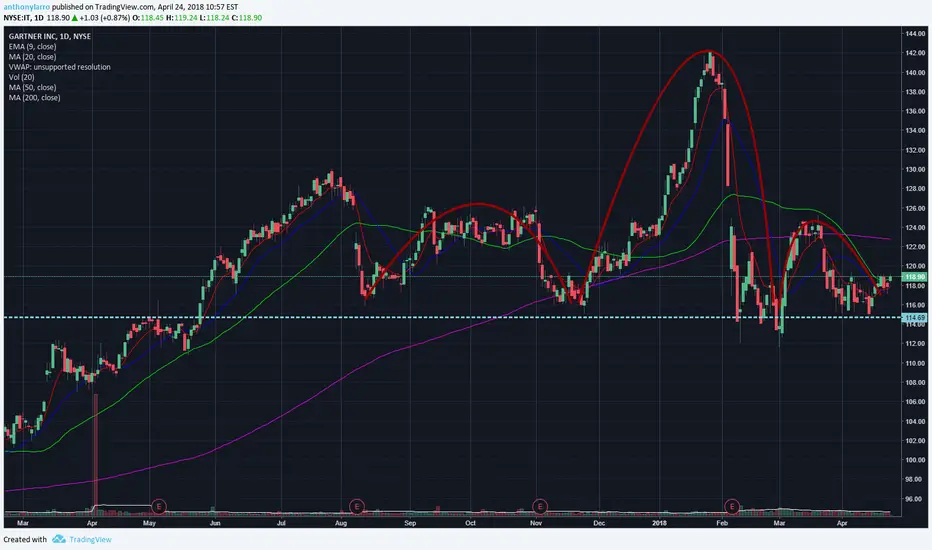Click the TradingView cloud logo icon
Image resolution: width=932 pixels, height=550 pixels.
pyautogui.click(x=59, y=539)
